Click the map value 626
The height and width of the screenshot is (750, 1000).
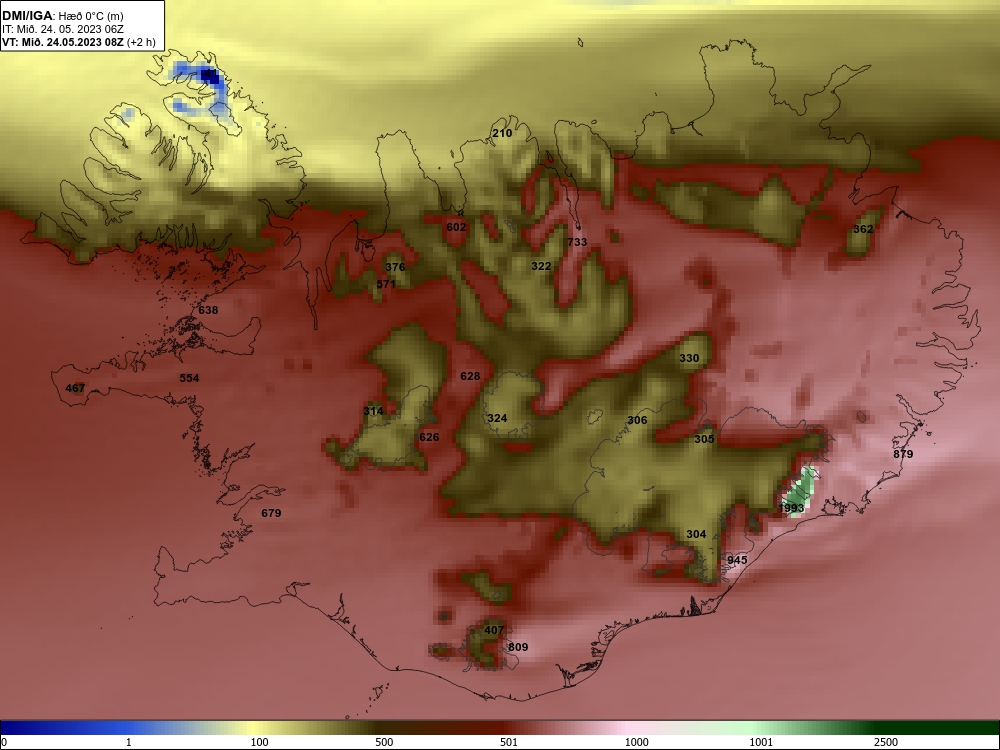(429, 437)
